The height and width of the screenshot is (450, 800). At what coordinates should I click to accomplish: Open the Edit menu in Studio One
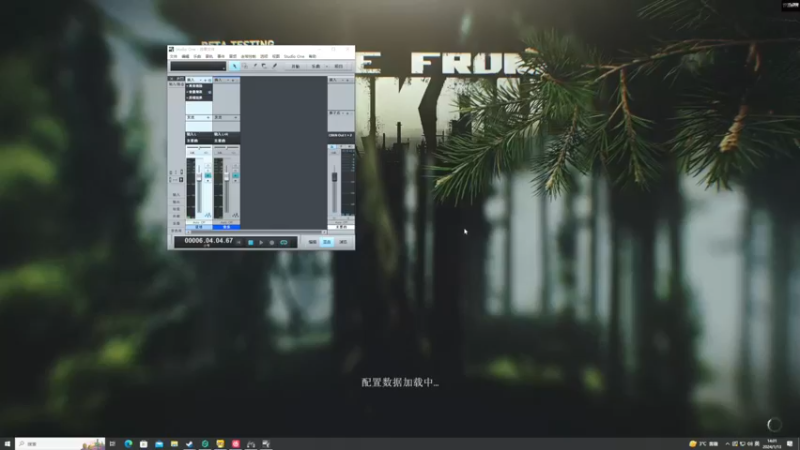tap(185, 56)
